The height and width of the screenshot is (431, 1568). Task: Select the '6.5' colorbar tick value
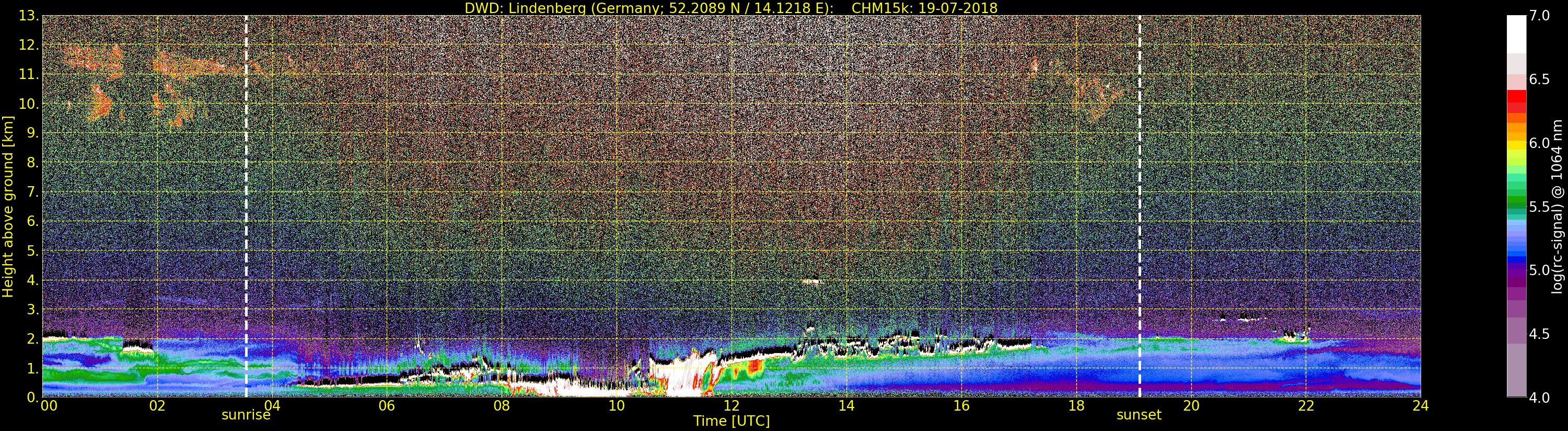pyautogui.click(x=1539, y=80)
